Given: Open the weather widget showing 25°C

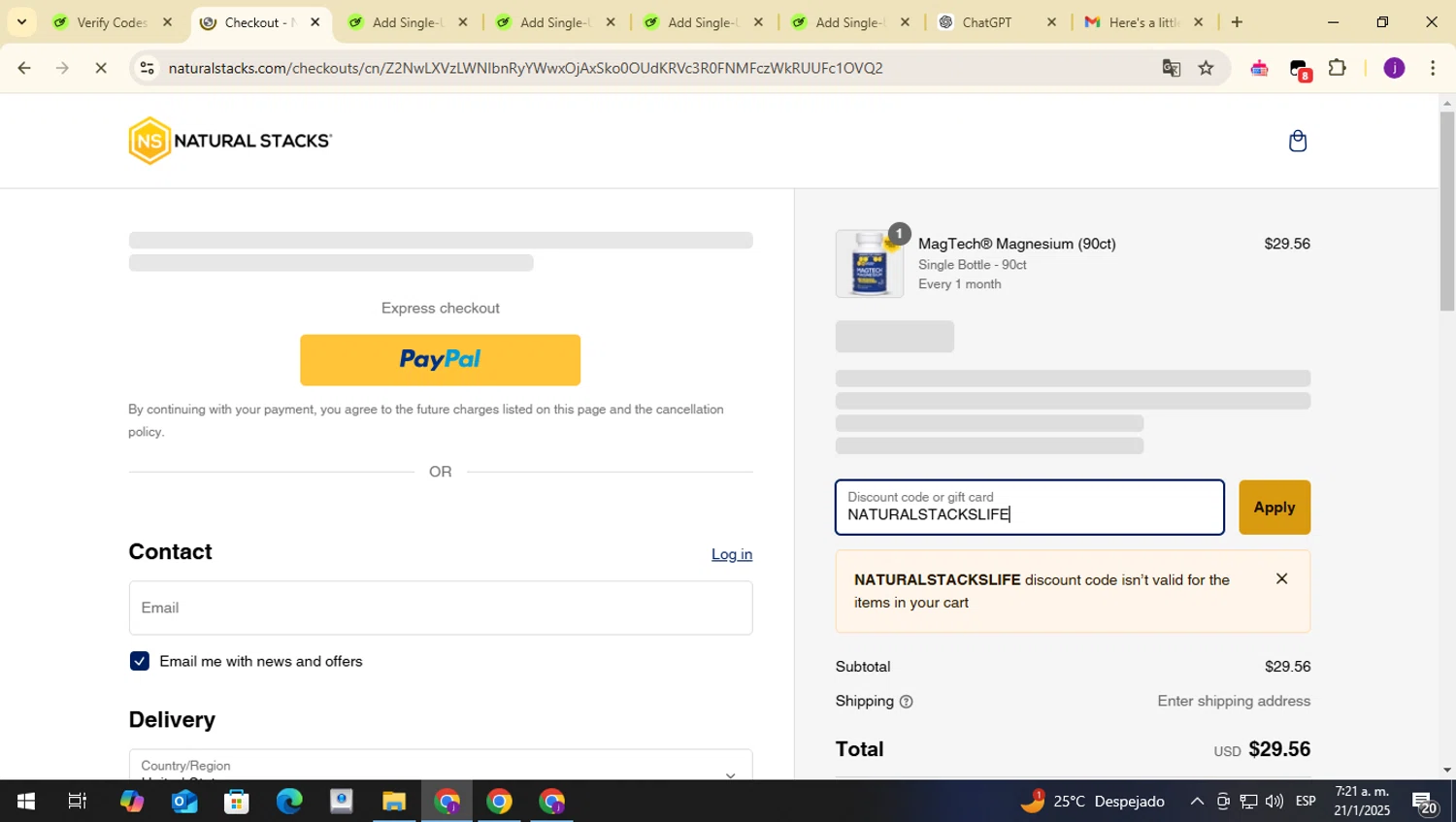Looking at the screenshot, I should pos(1092,802).
